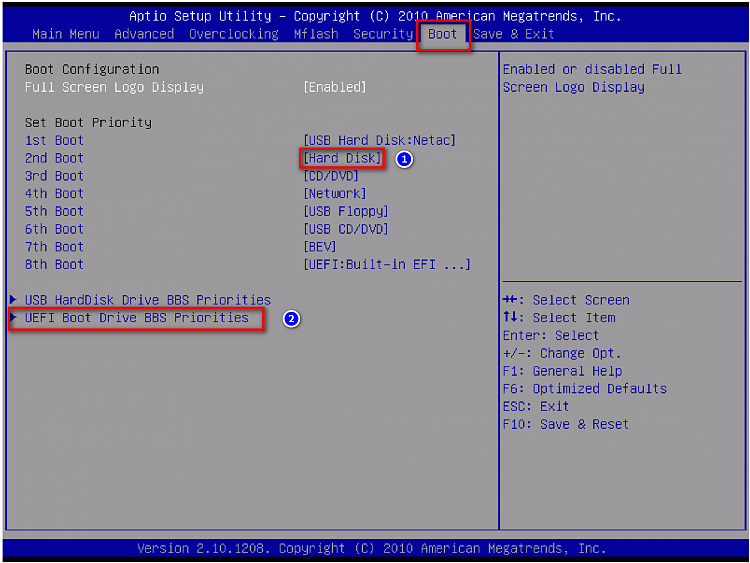The image size is (750, 563).
Task: Click the Enter: Select hint
Action: (551, 336)
